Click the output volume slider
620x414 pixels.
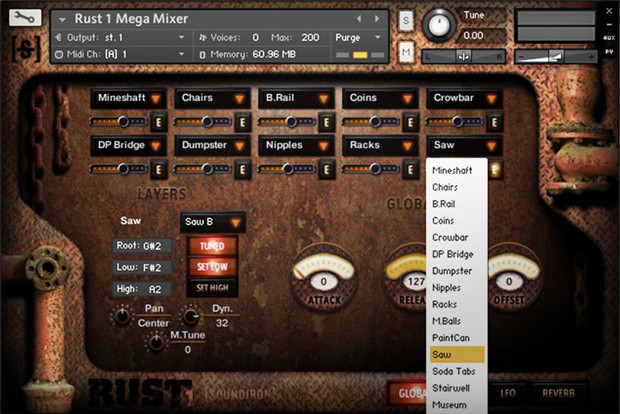[556, 57]
